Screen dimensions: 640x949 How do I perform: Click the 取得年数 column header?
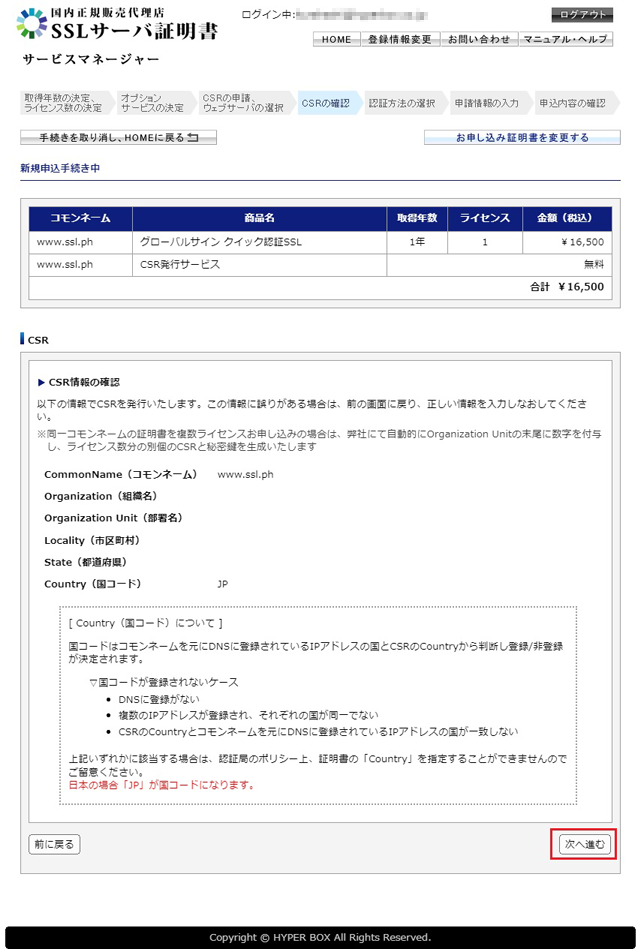coord(417,218)
